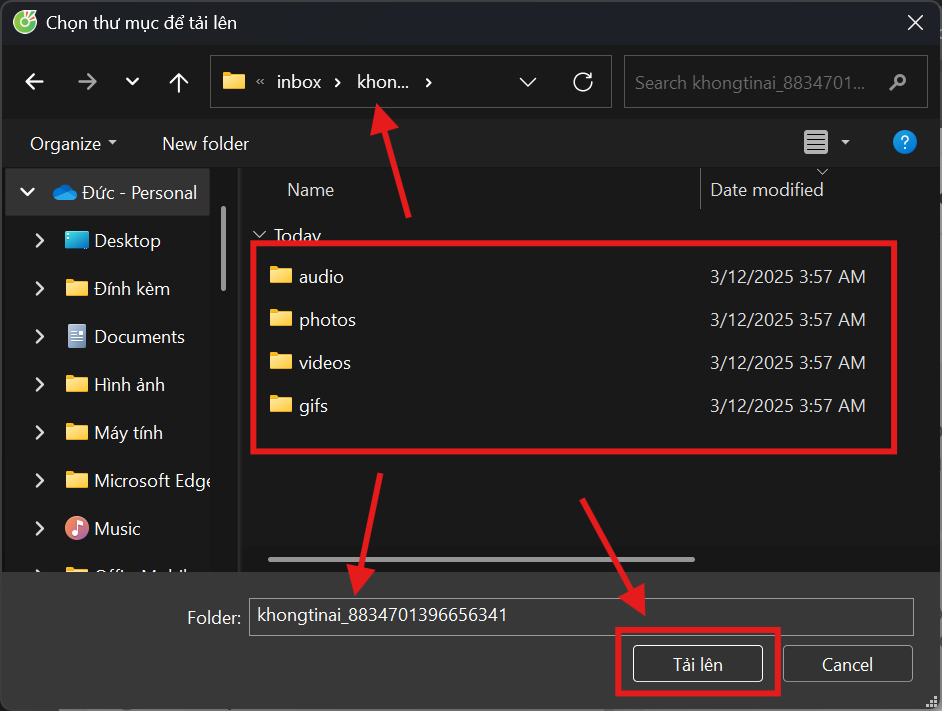The height and width of the screenshot is (711, 942).
Task: Open the recent locations chevron
Action: point(132,82)
